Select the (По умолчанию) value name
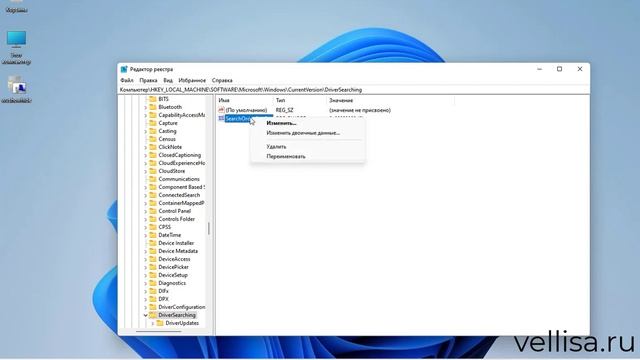This screenshot has height=360, width=640. pyautogui.click(x=246, y=110)
